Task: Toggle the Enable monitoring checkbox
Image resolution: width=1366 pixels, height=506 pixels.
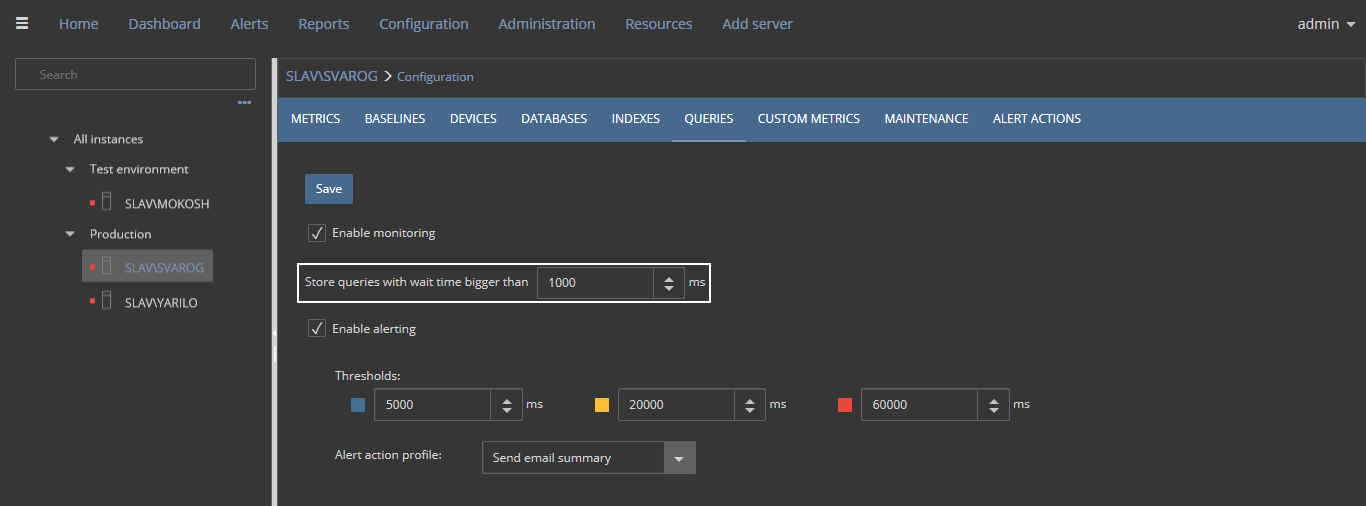Action: click(x=317, y=233)
